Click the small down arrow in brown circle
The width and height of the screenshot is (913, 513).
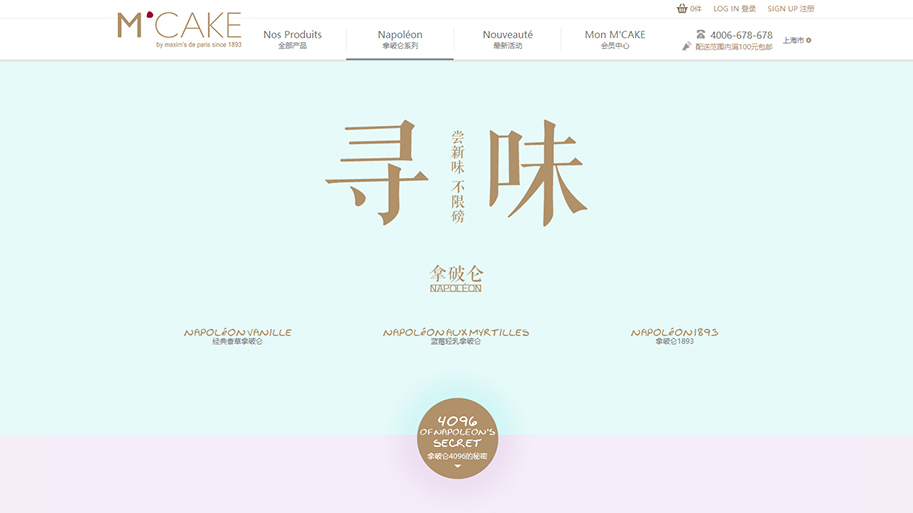(457, 466)
